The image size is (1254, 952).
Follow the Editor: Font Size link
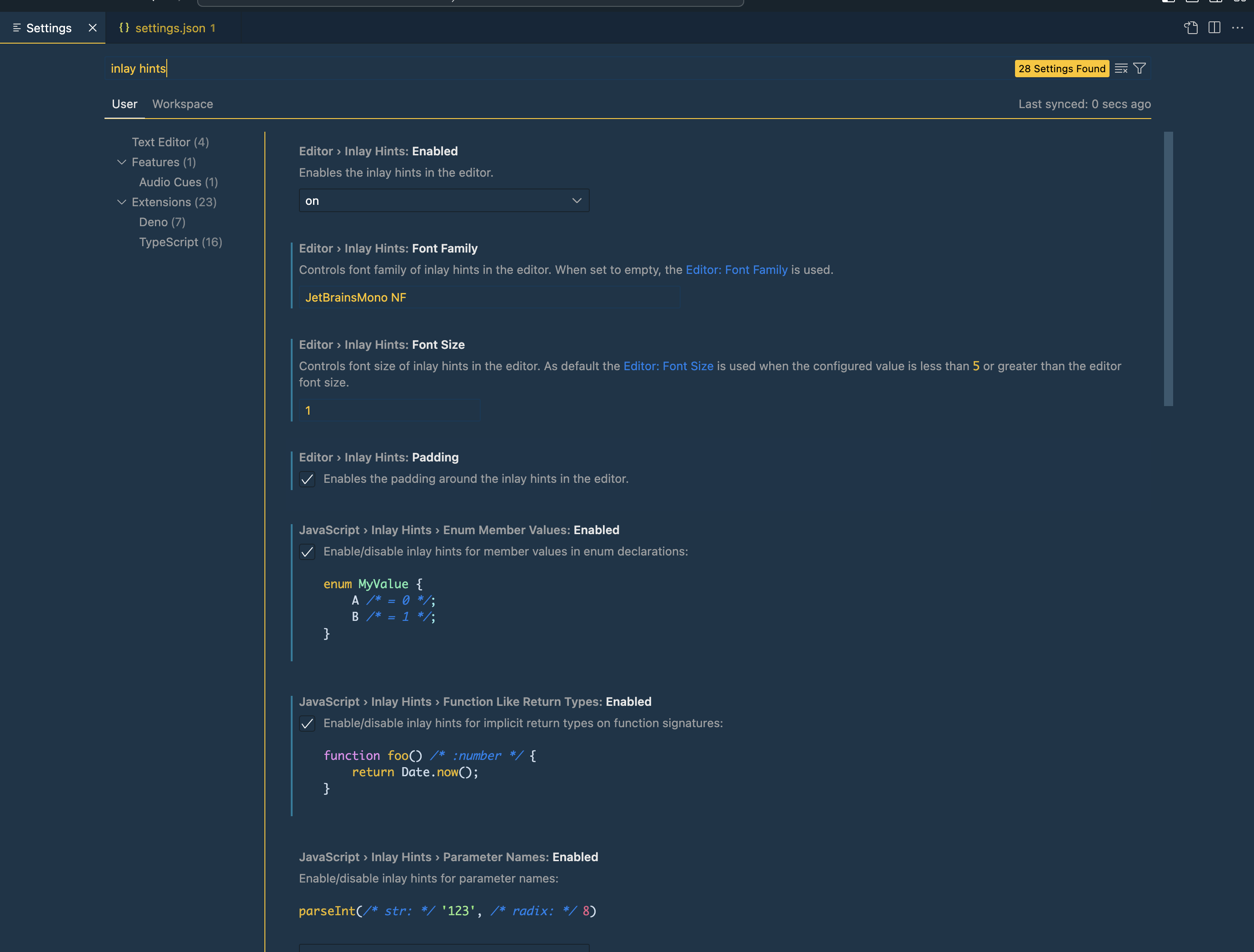click(668, 366)
